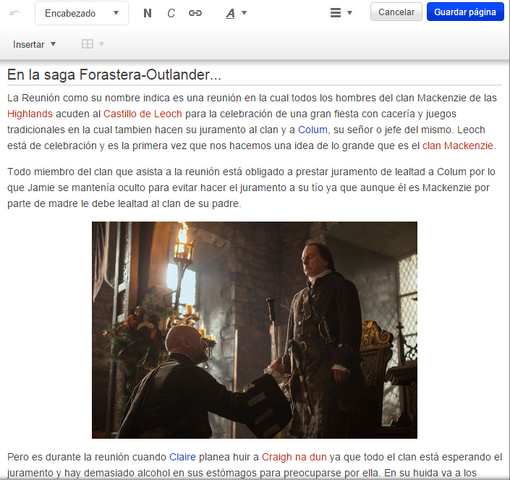Click the undo arrow icon
The image size is (510, 480).
coord(15,13)
